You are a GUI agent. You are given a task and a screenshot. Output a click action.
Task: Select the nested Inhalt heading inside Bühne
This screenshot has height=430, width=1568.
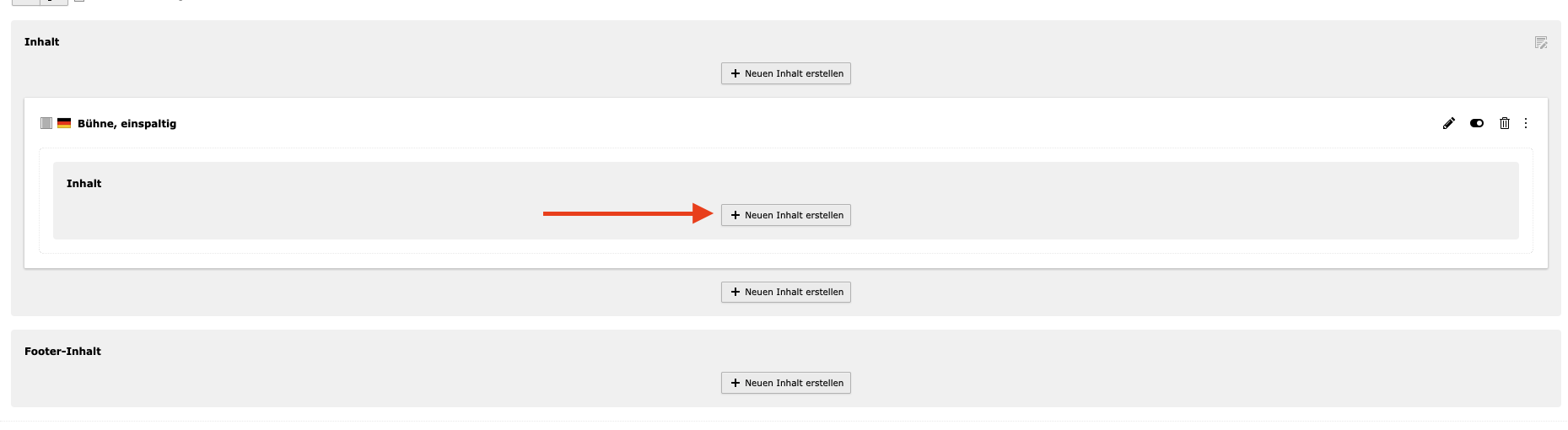84,184
